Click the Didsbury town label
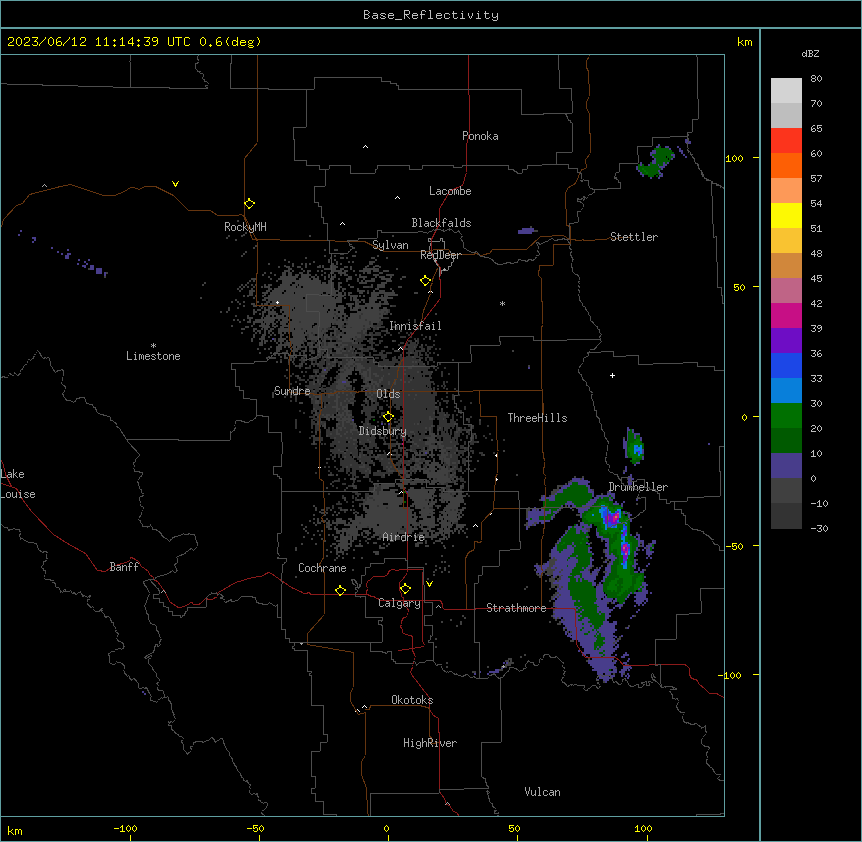 click(x=383, y=431)
